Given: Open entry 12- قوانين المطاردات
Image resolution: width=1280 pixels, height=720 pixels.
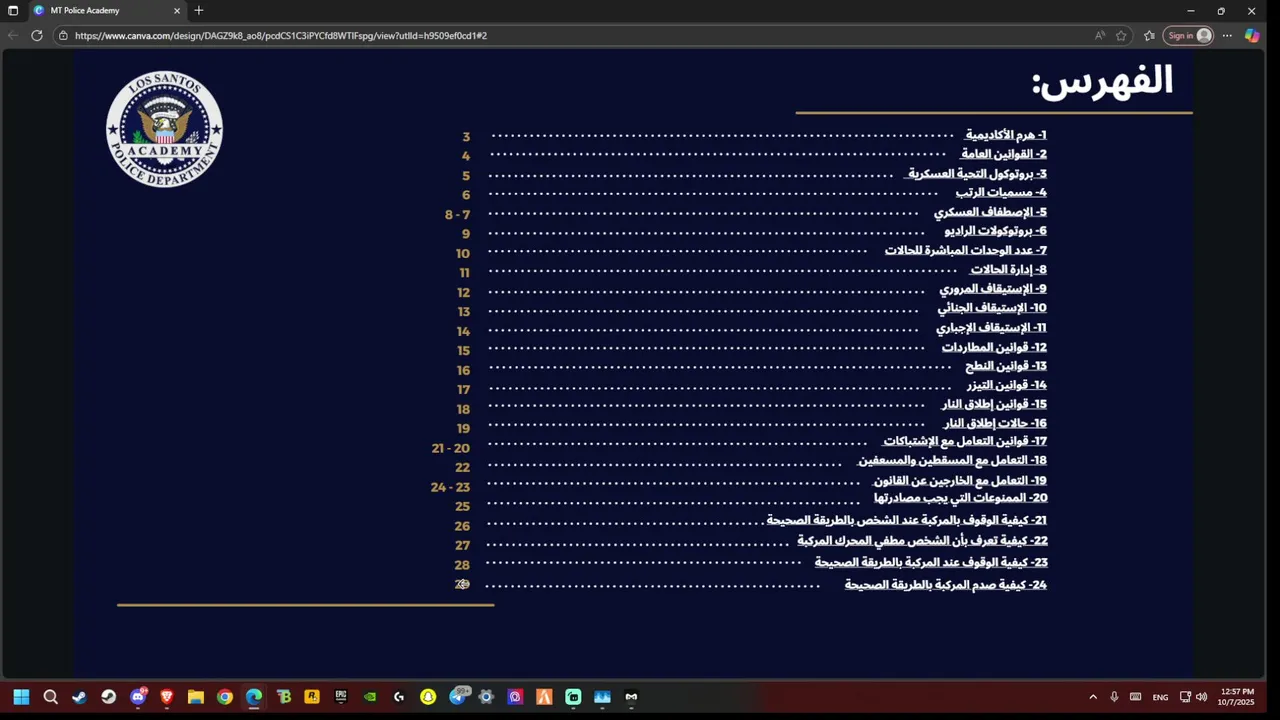Looking at the screenshot, I should tap(994, 348).
